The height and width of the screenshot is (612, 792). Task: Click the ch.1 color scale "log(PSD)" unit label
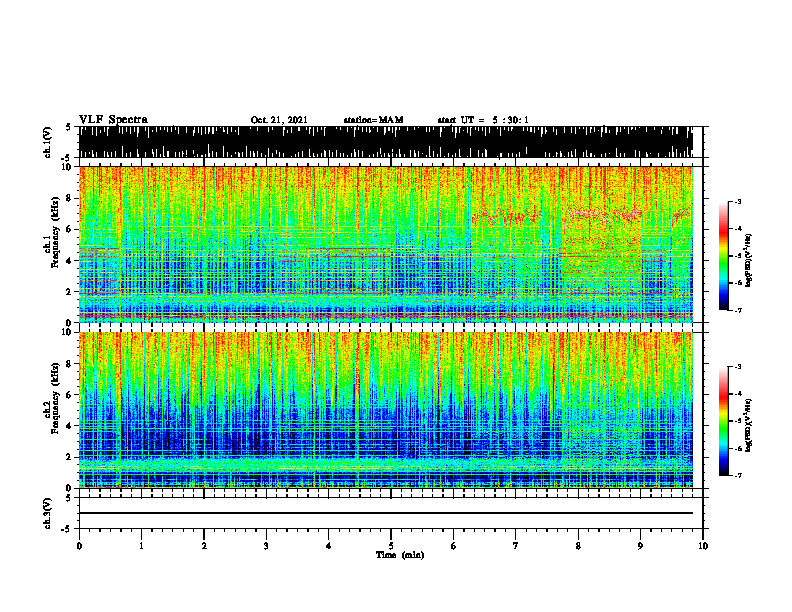pyautogui.click(x=749, y=260)
